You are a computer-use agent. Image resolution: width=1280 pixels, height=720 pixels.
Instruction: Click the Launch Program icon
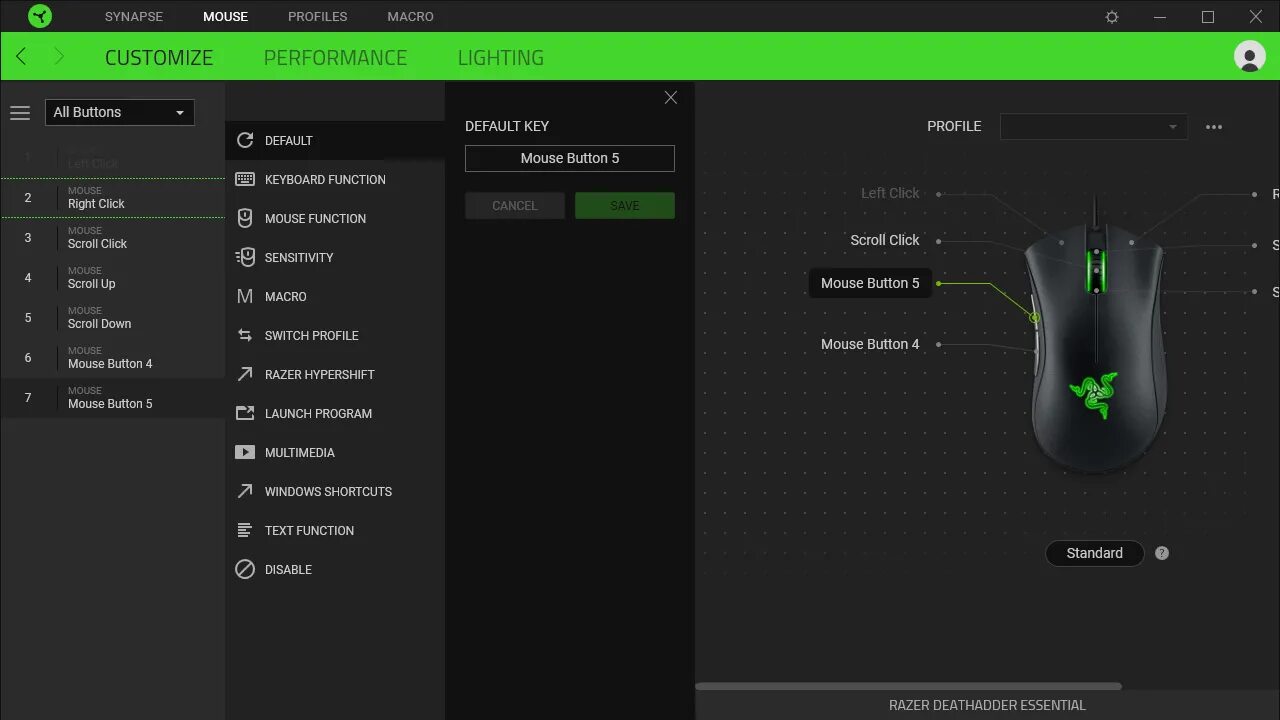tap(245, 413)
